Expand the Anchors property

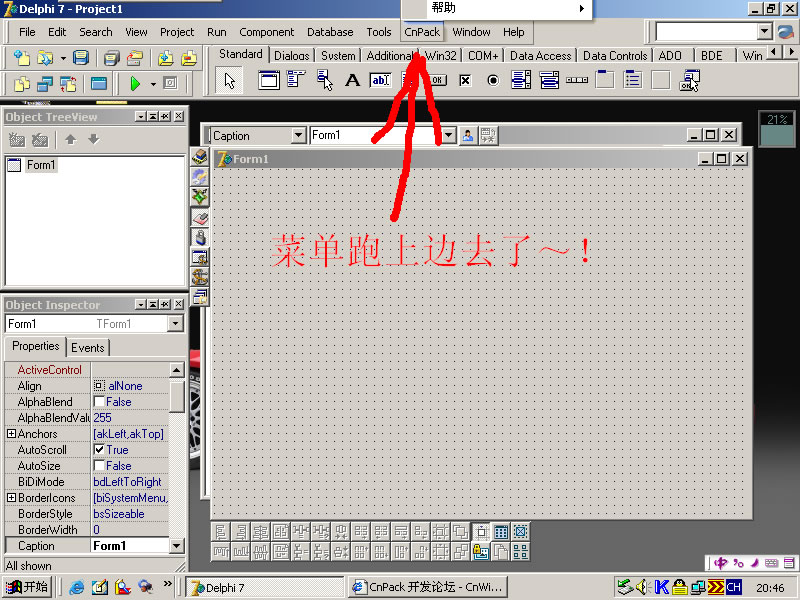(x=11, y=434)
